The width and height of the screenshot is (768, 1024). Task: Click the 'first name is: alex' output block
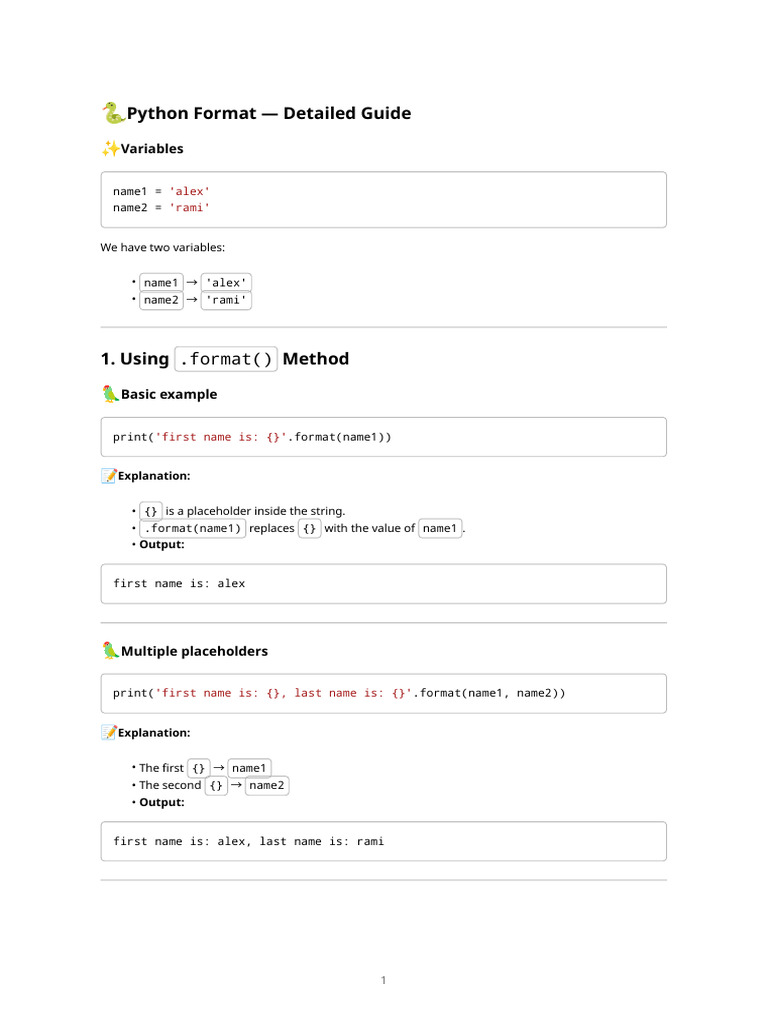pyautogui.click(x=383, y=584)
